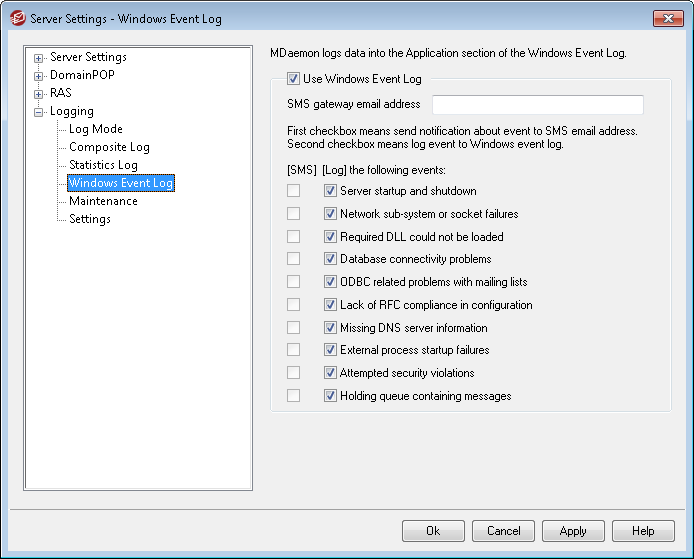
Task: Click the SMS gateway email address field
Action: [x=537, y=105]
